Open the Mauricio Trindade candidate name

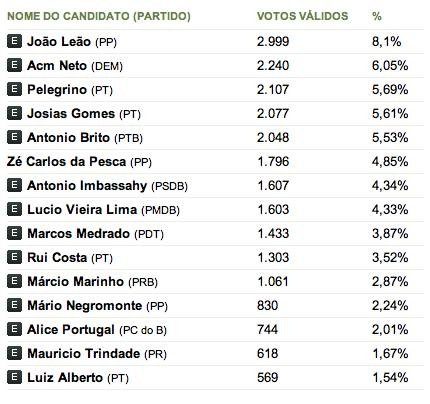pos(84,353)
